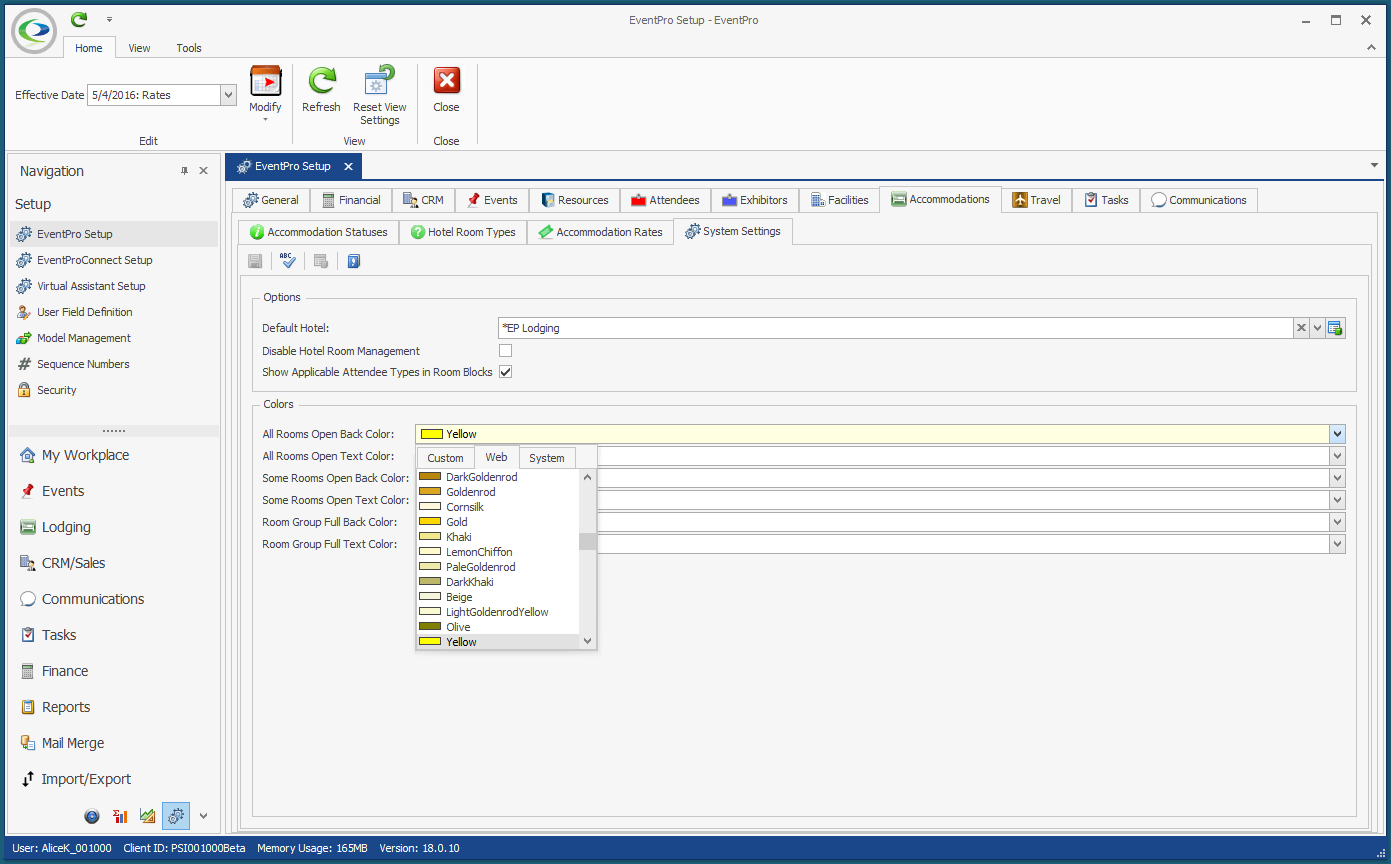The height and width of the screenshot is (864, 1391).
Task: Click the Refresh icon in the ribbon
Action: (321, 81)
